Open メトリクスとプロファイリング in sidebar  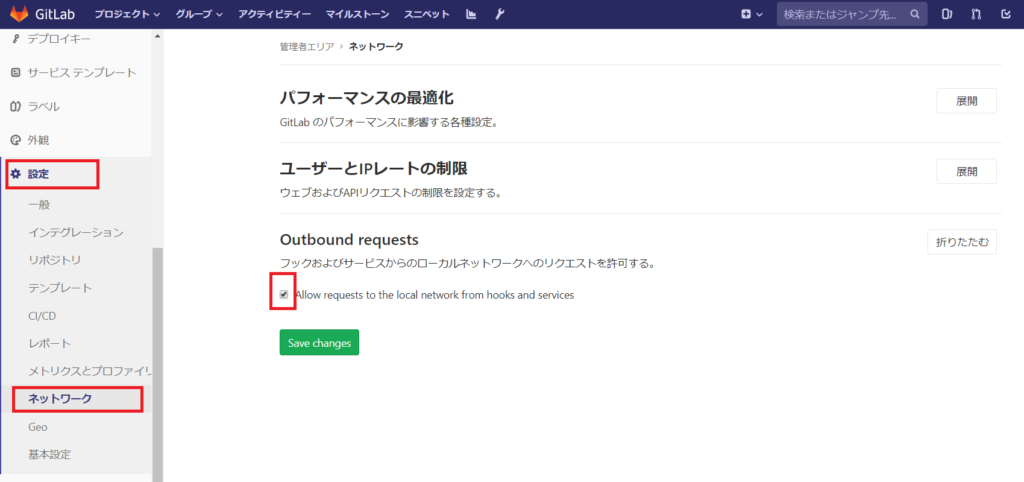coord(90,371)
